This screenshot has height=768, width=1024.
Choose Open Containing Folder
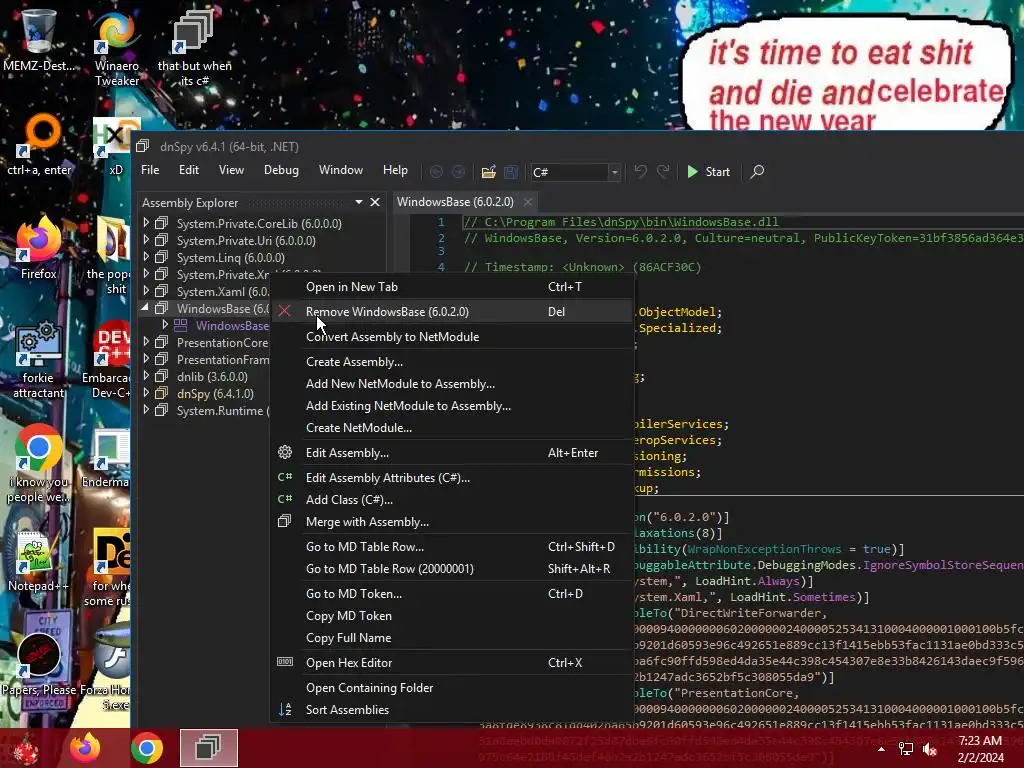coord(452,688)
